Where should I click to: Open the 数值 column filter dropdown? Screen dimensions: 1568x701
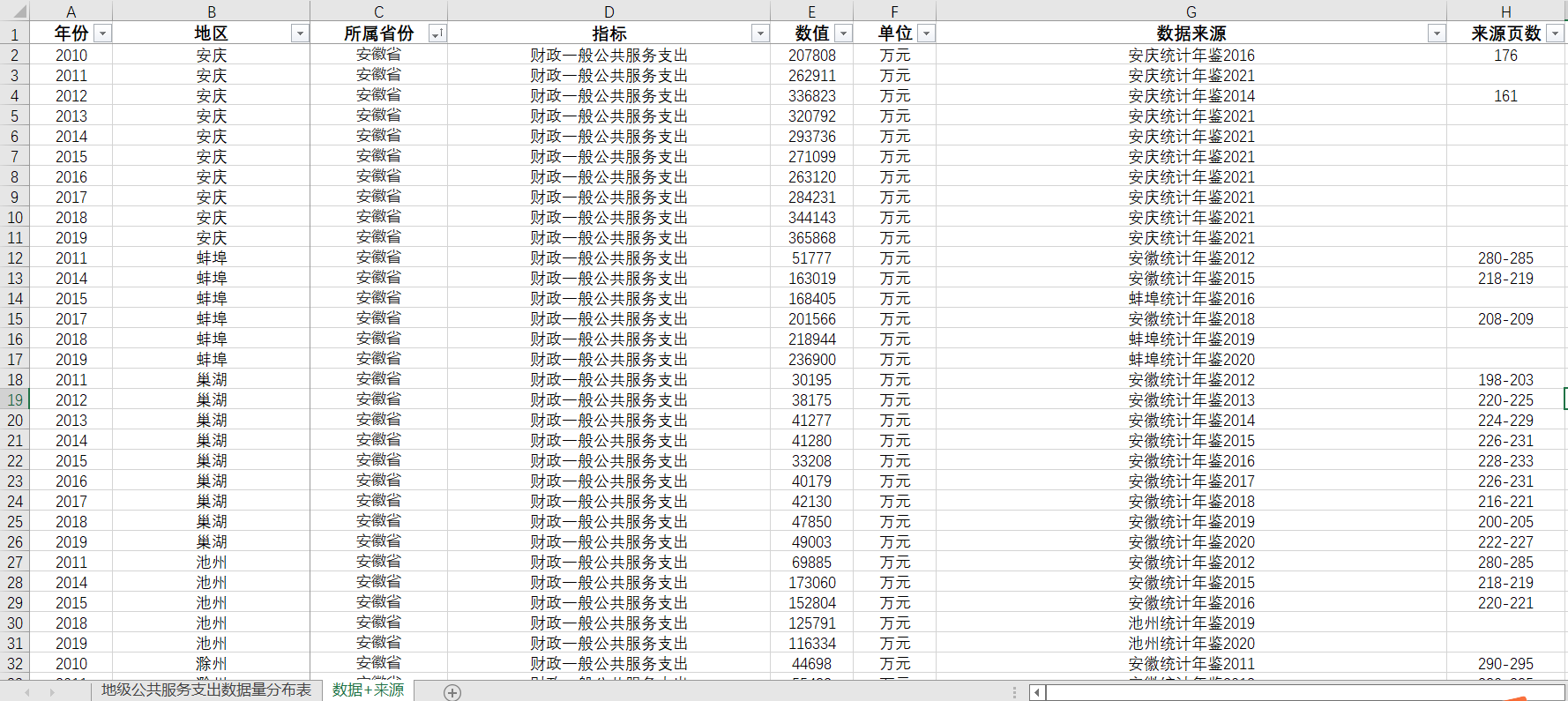pyautogui.click(x=843, y=34)
